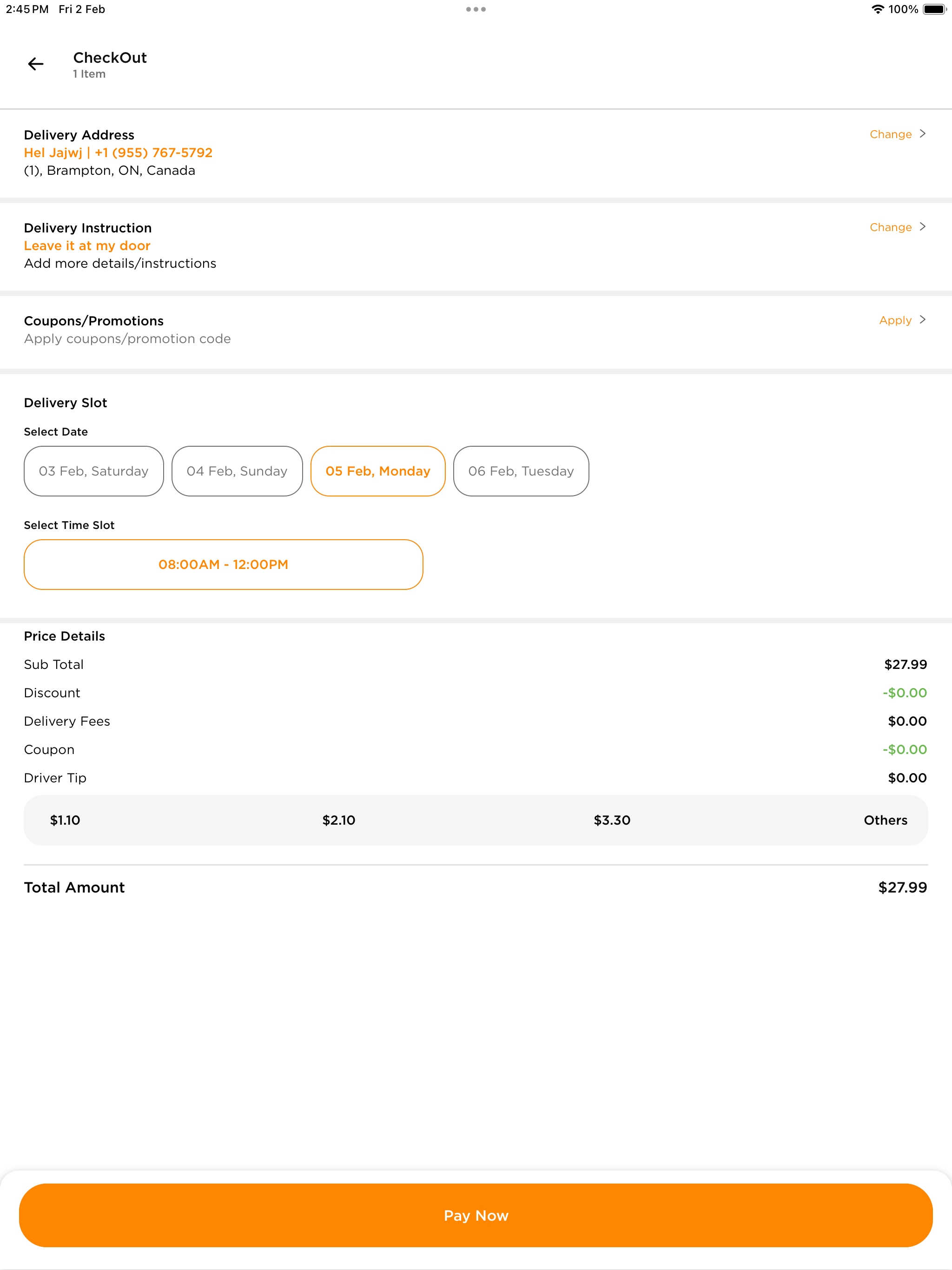Open the chevron beside Delivery Instruction Change
The width and height of the screenshot is (952, 1270).
click(922, 227)
